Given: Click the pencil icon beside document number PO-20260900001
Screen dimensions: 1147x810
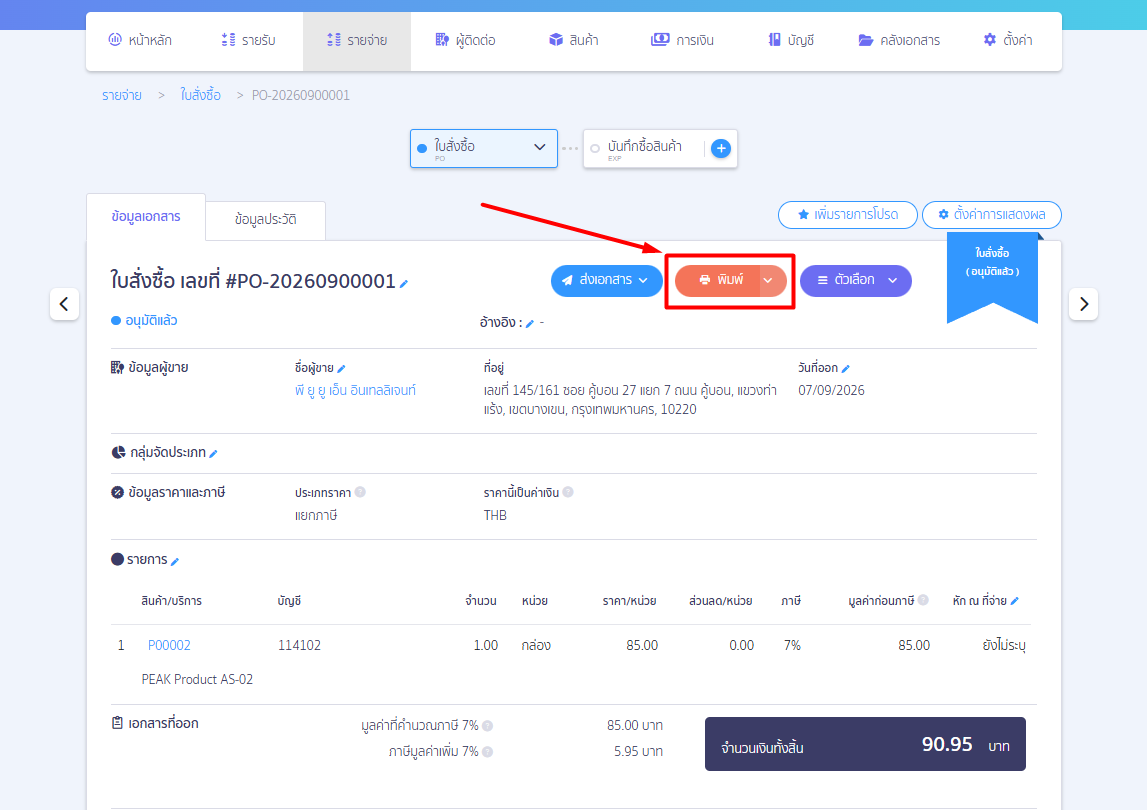Looking at the screenshot, I should (404, 283).
